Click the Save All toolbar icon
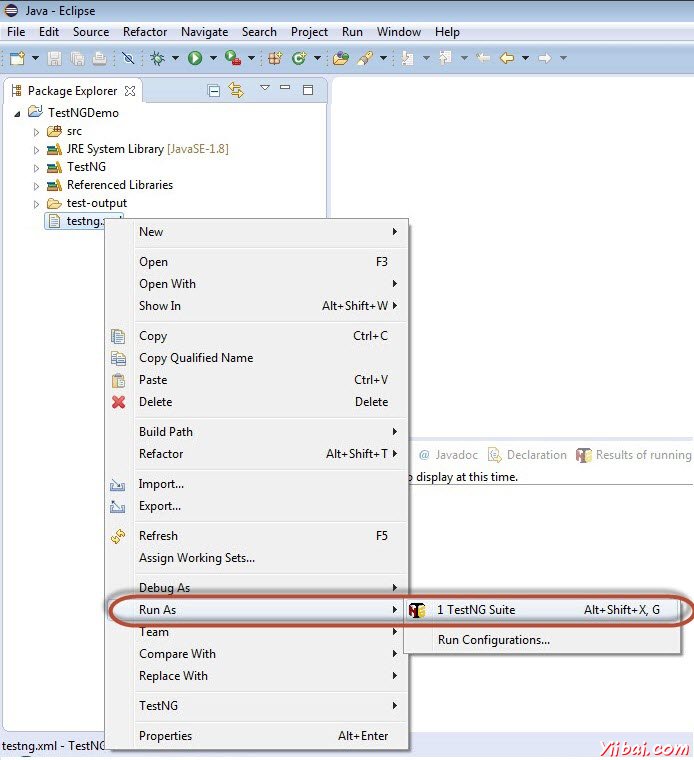The height and width of the screenshot is (760, 694). pos(77,58)
